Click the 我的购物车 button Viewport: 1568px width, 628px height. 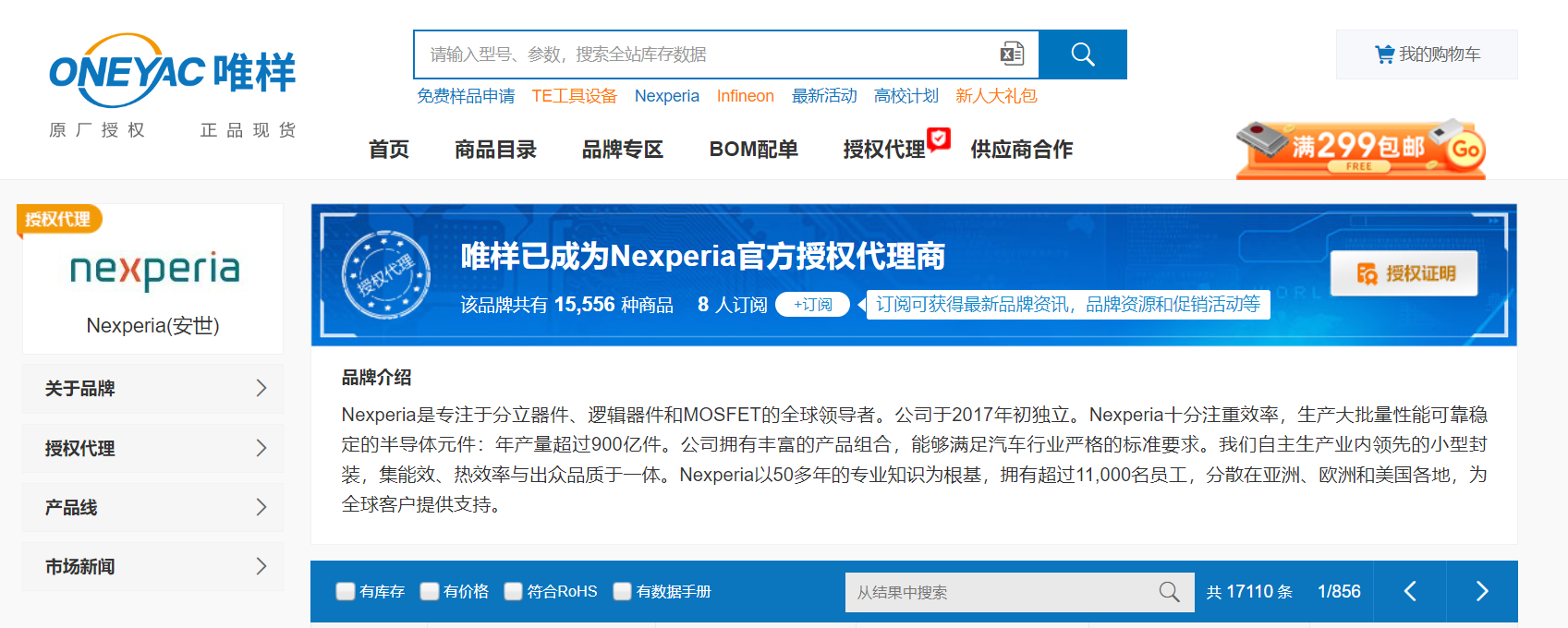tap(1427, 54)
